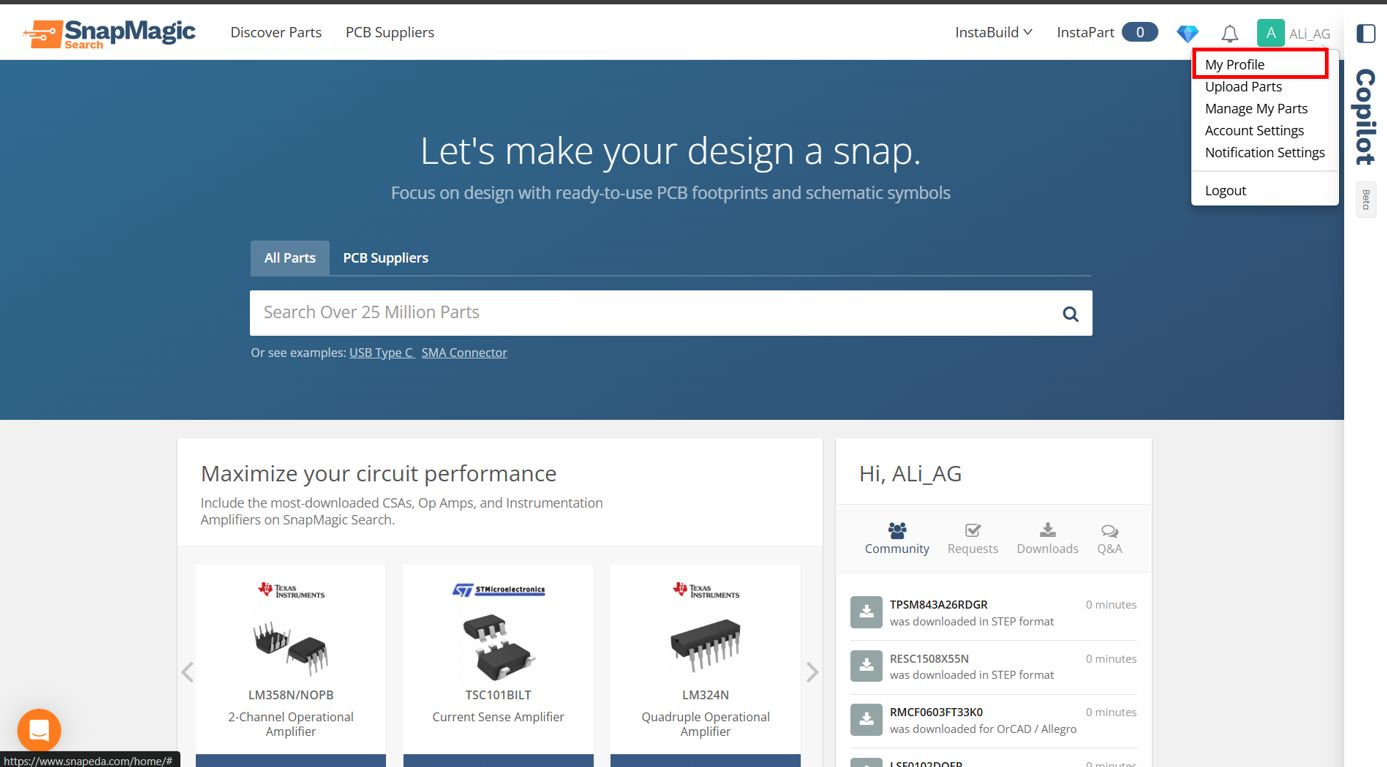The height and width of the screenshot is (767, 1387).
Task: Go to Account Settings
Action: coord(1254,130)
